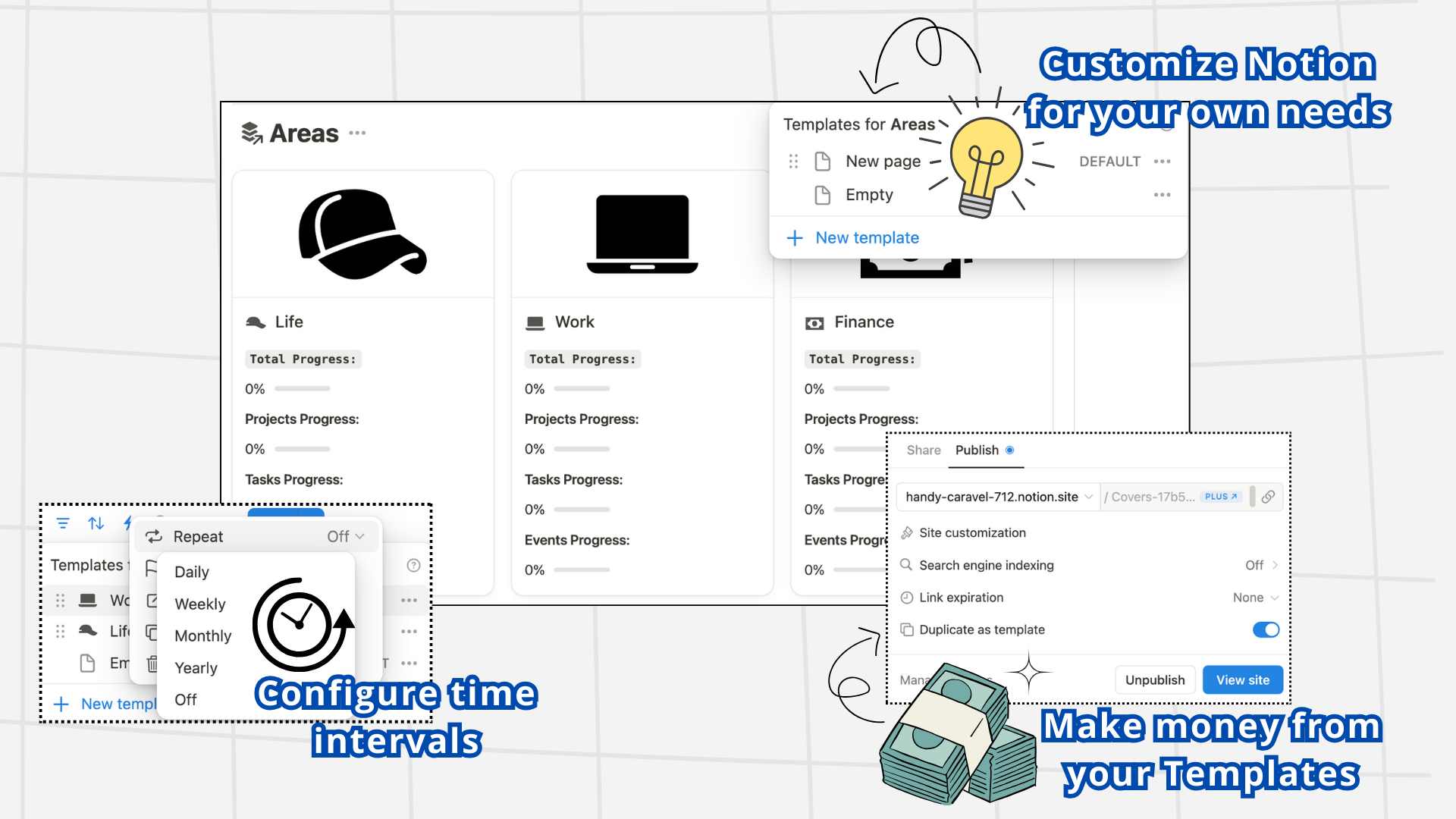
Task: Click Life card Total Progress bar
Action: point(302,388)
